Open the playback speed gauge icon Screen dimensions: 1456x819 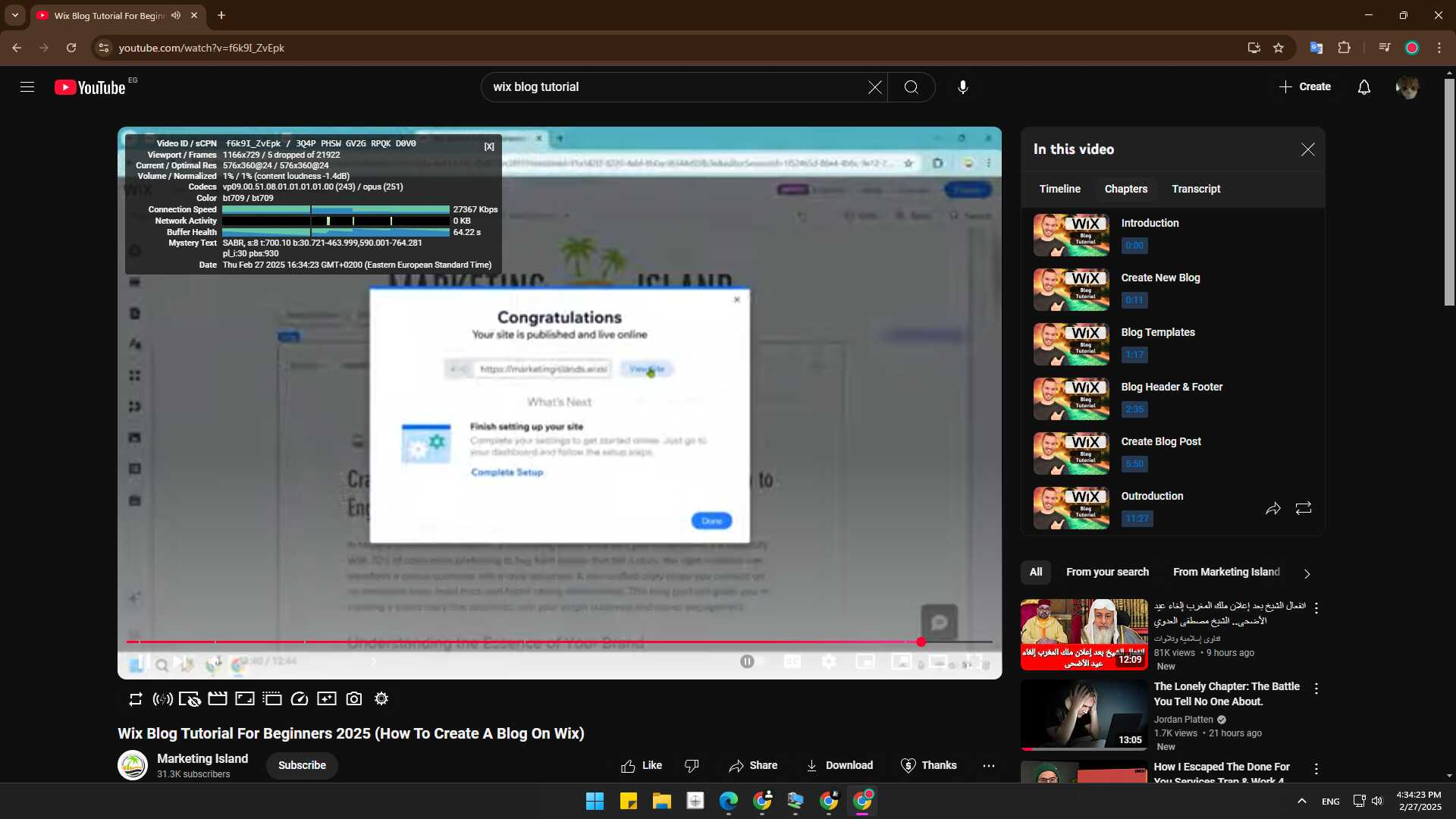coord(300,699)
